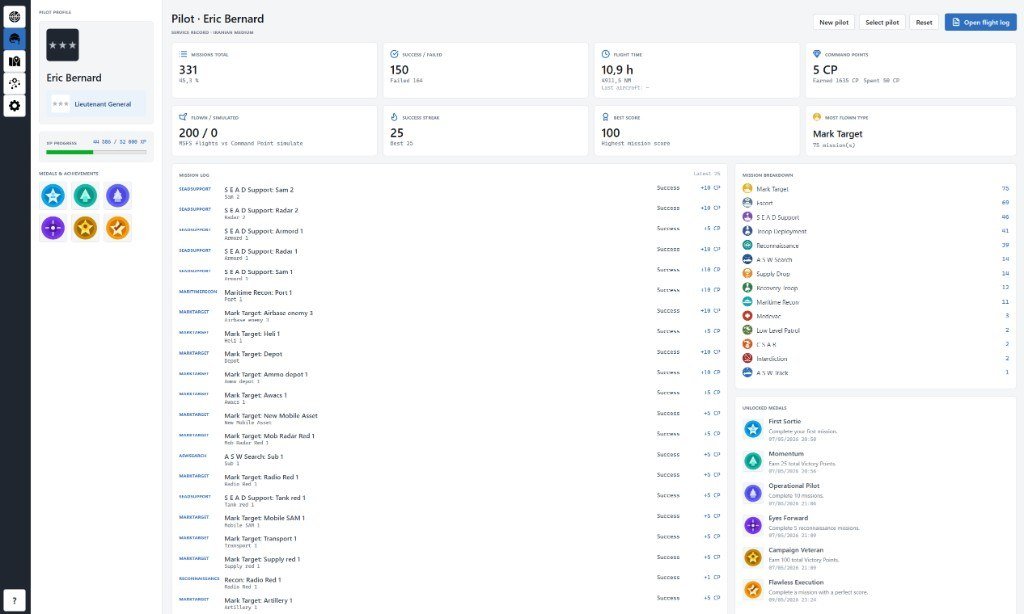Click the Lieutenant General rank badge
Screen dimensions: 1024x614
coord(97,104)
